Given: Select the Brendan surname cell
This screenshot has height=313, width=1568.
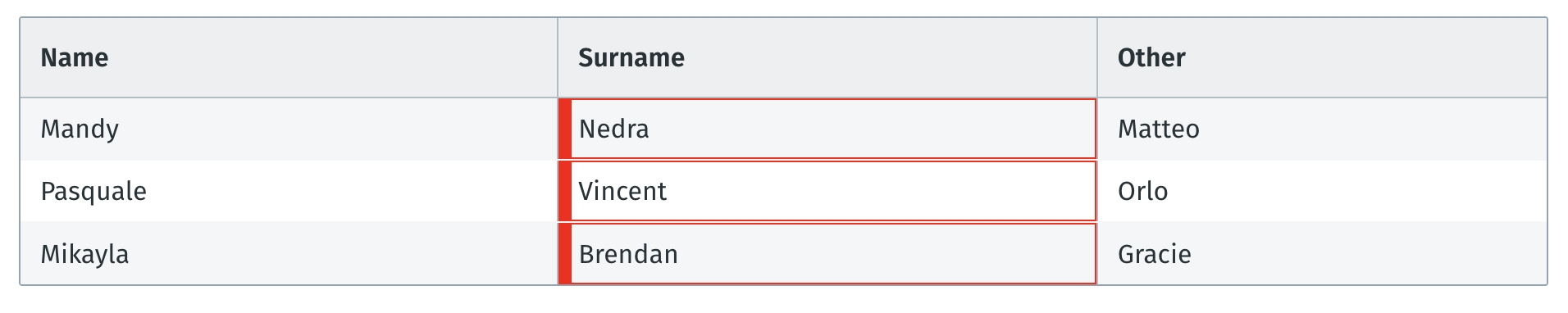Looking at the screenshot, I should coord(827,254).
